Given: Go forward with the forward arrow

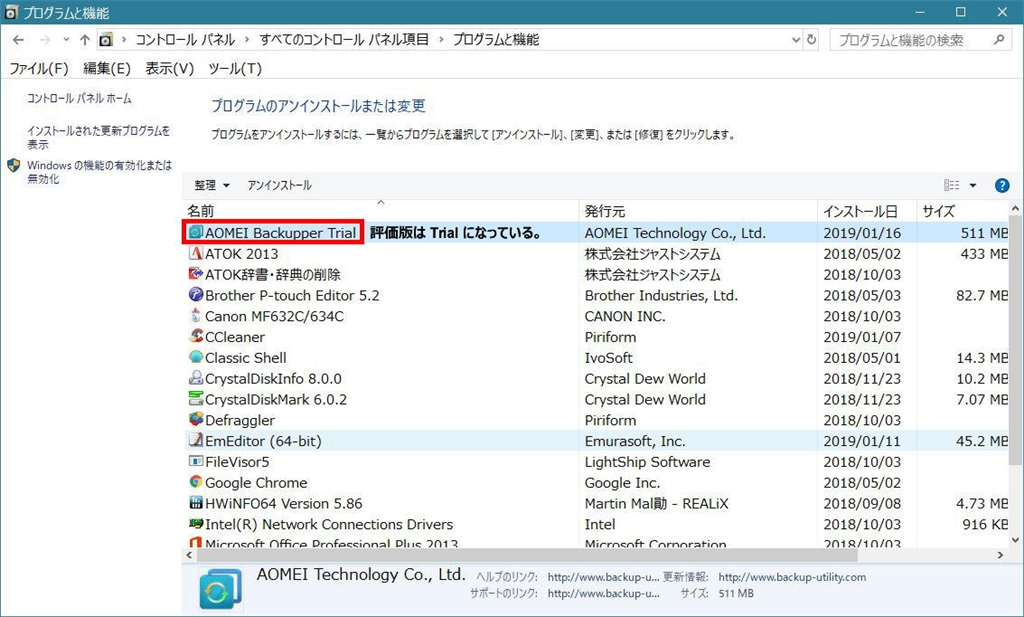Looking at the screenshot, I should (x=44, y=40).
